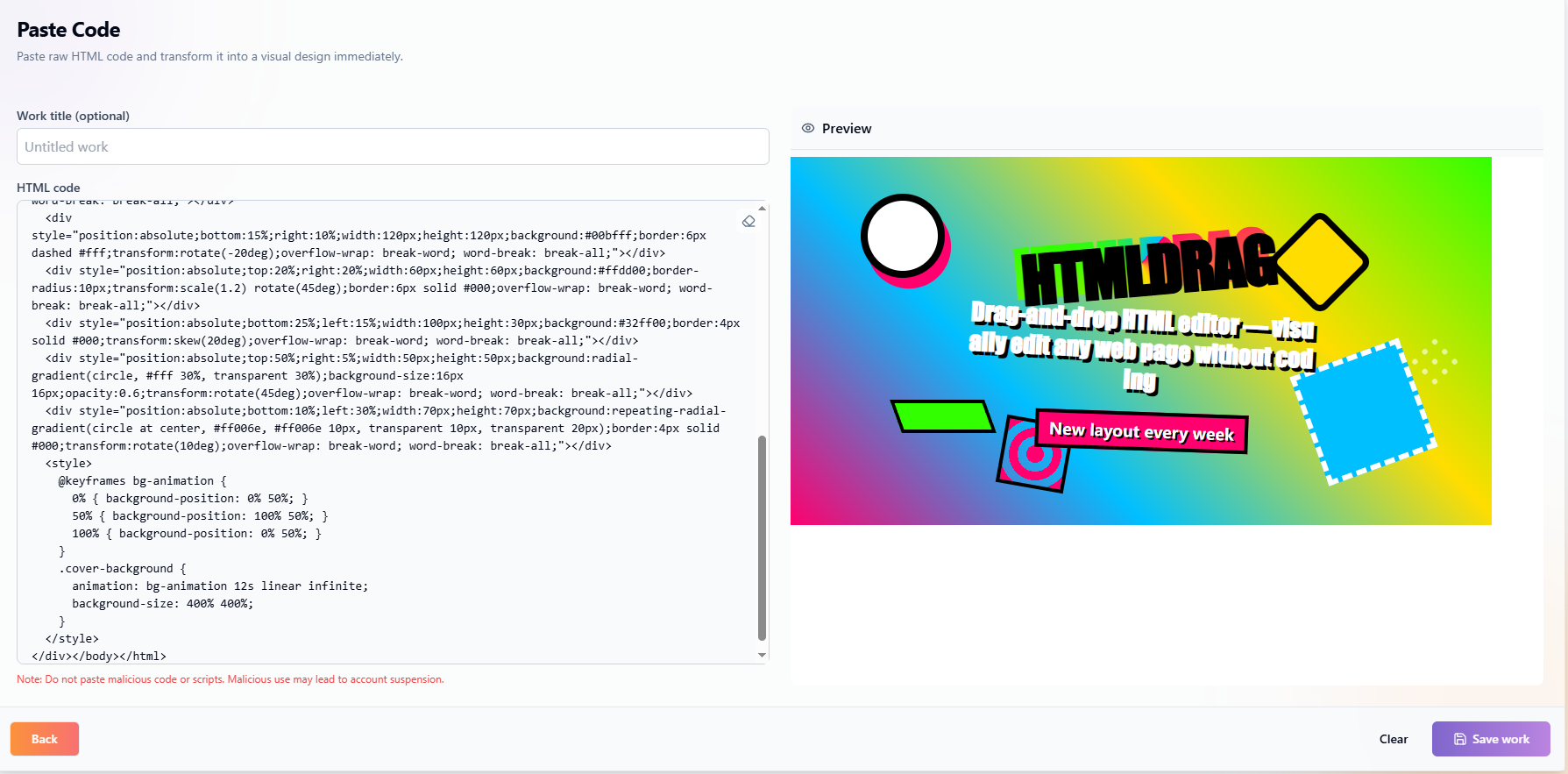Click the code area's scroll down arrow
The width and height of the screenshot is (1568, 774).
(x=762, y=655)
